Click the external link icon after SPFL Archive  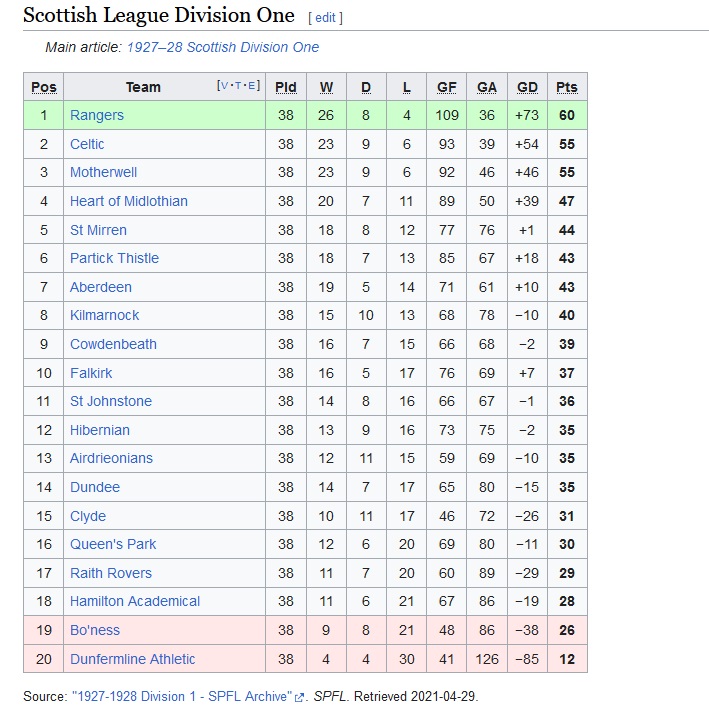click(x=299, y=698)
